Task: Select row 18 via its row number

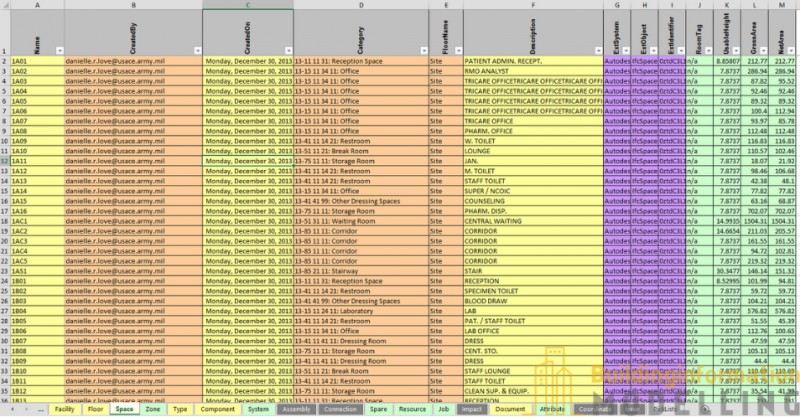Action: coord(5,221)
